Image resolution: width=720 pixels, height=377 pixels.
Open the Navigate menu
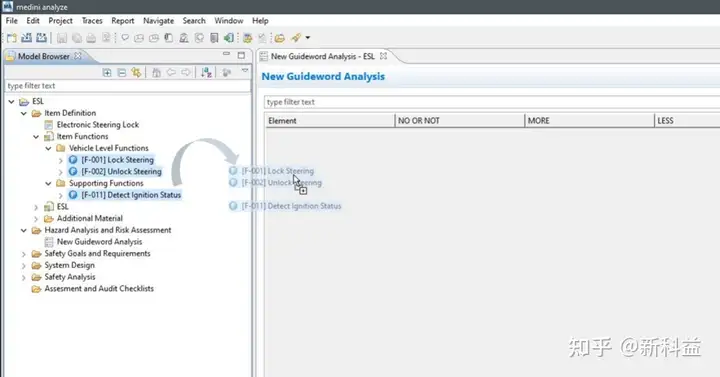(158, 21)
